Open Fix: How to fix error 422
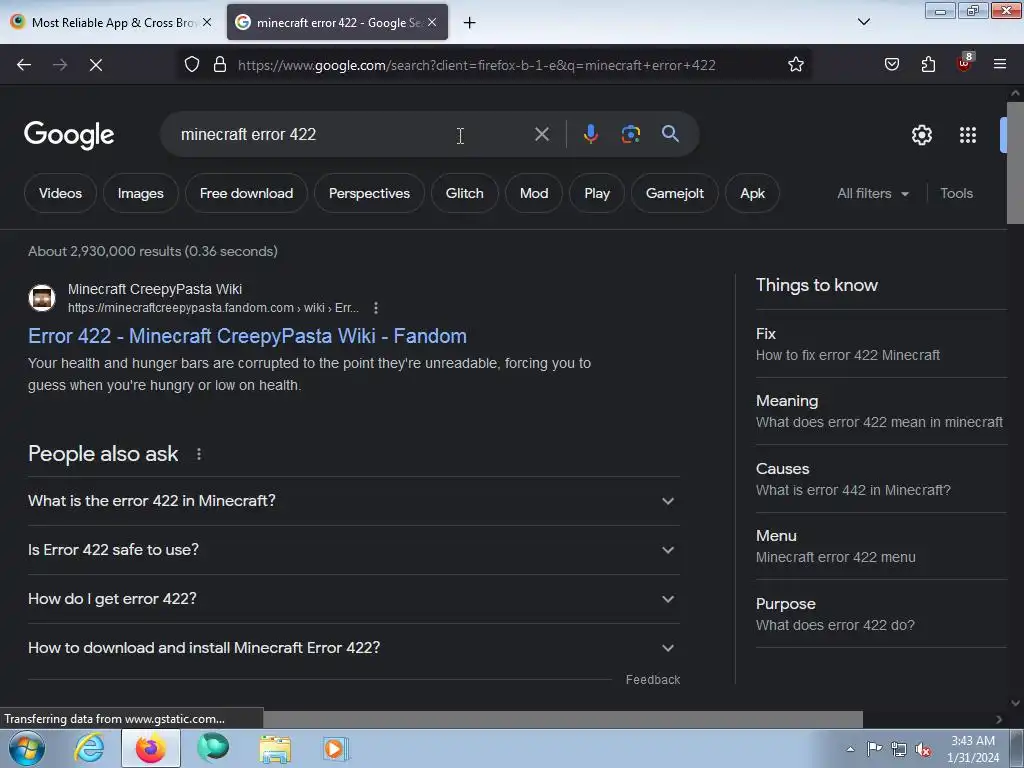The height and width of the screenshot is (768, 1024). (881, 344)
